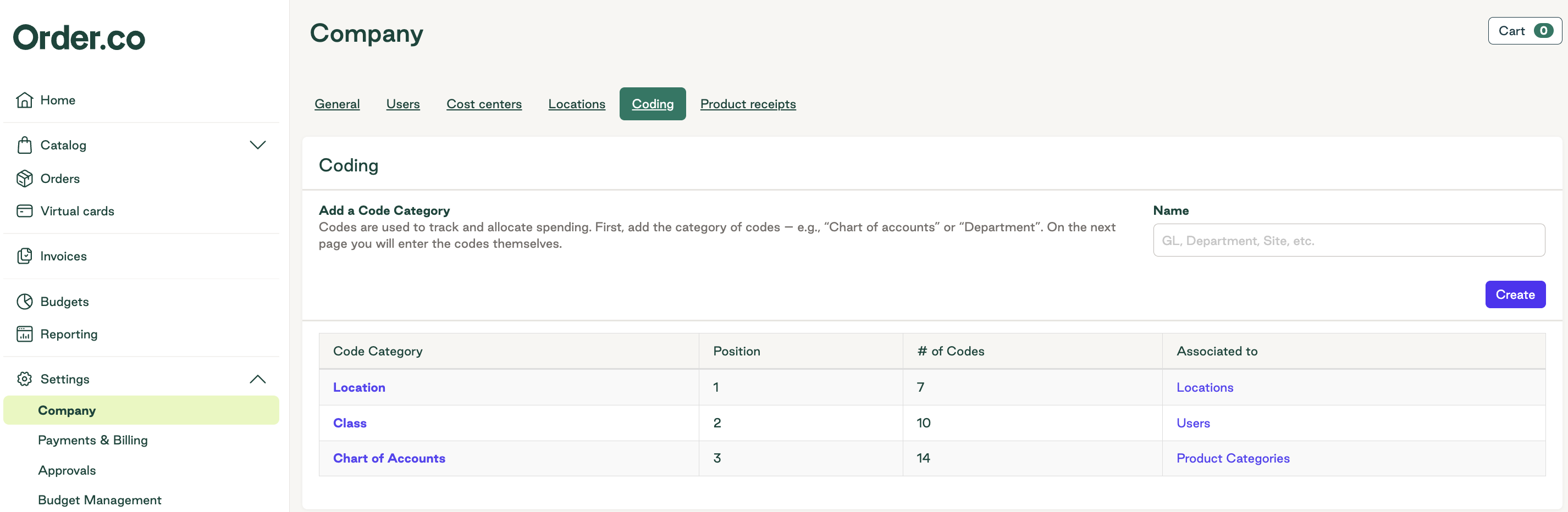Click the Orders box icon
Viewport: 1568px width, 512px height.
click(x=24, y=178)
